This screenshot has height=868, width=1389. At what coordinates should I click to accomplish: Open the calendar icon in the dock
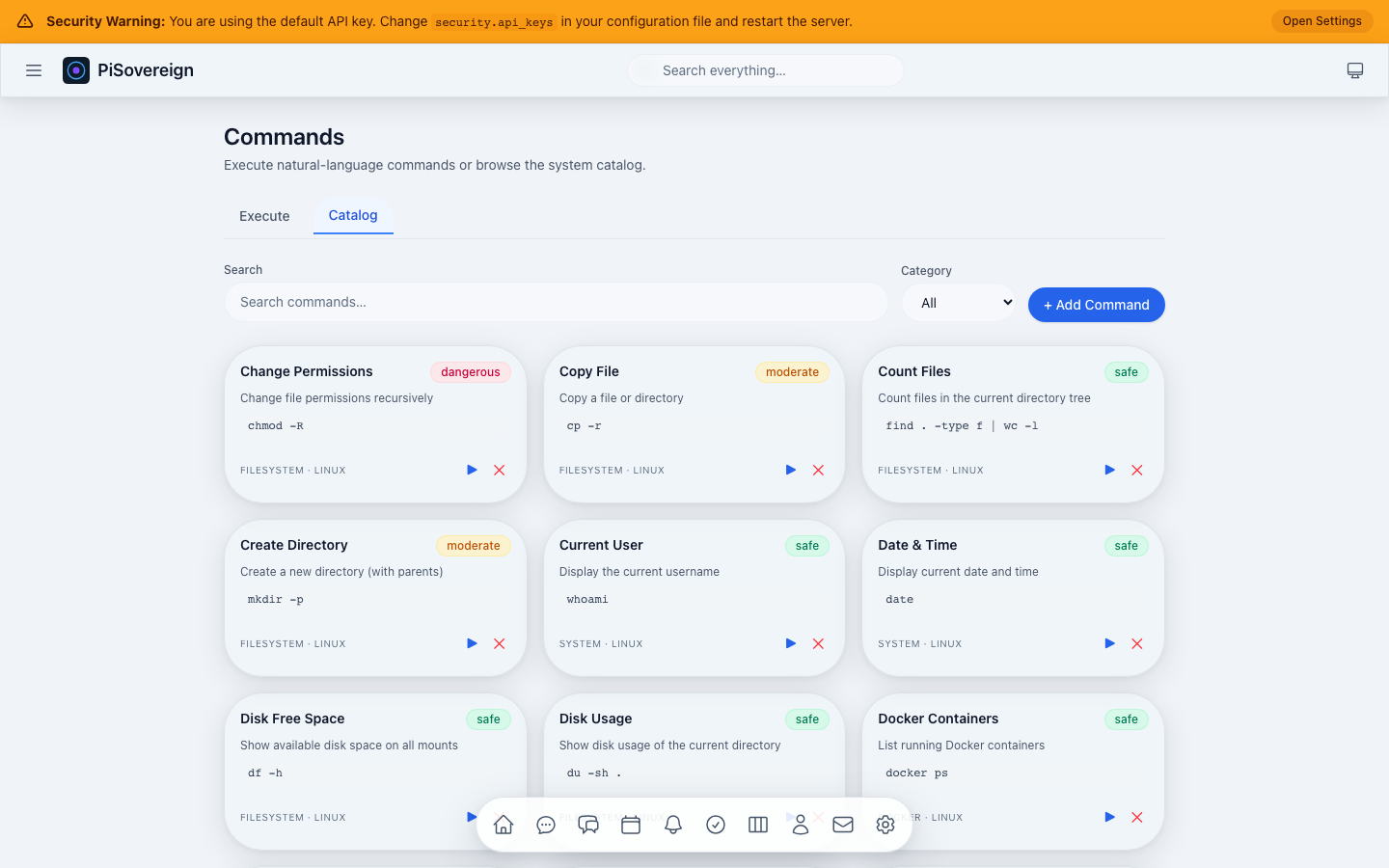(631, 825)
